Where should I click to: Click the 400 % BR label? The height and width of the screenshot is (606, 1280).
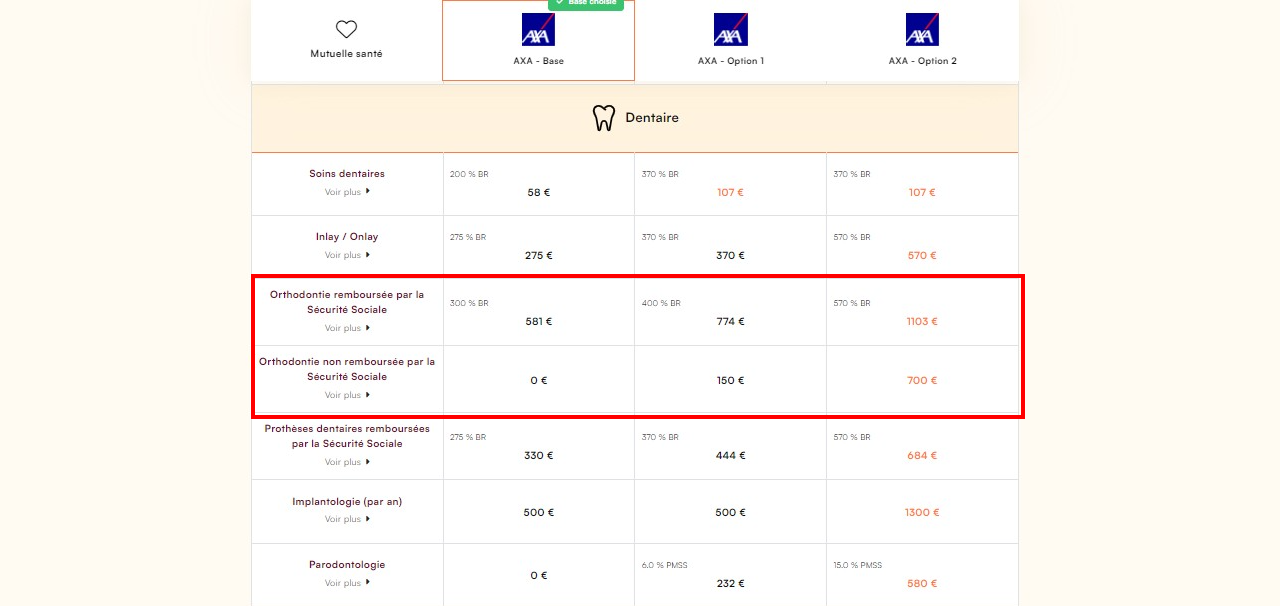click(661, 303)
